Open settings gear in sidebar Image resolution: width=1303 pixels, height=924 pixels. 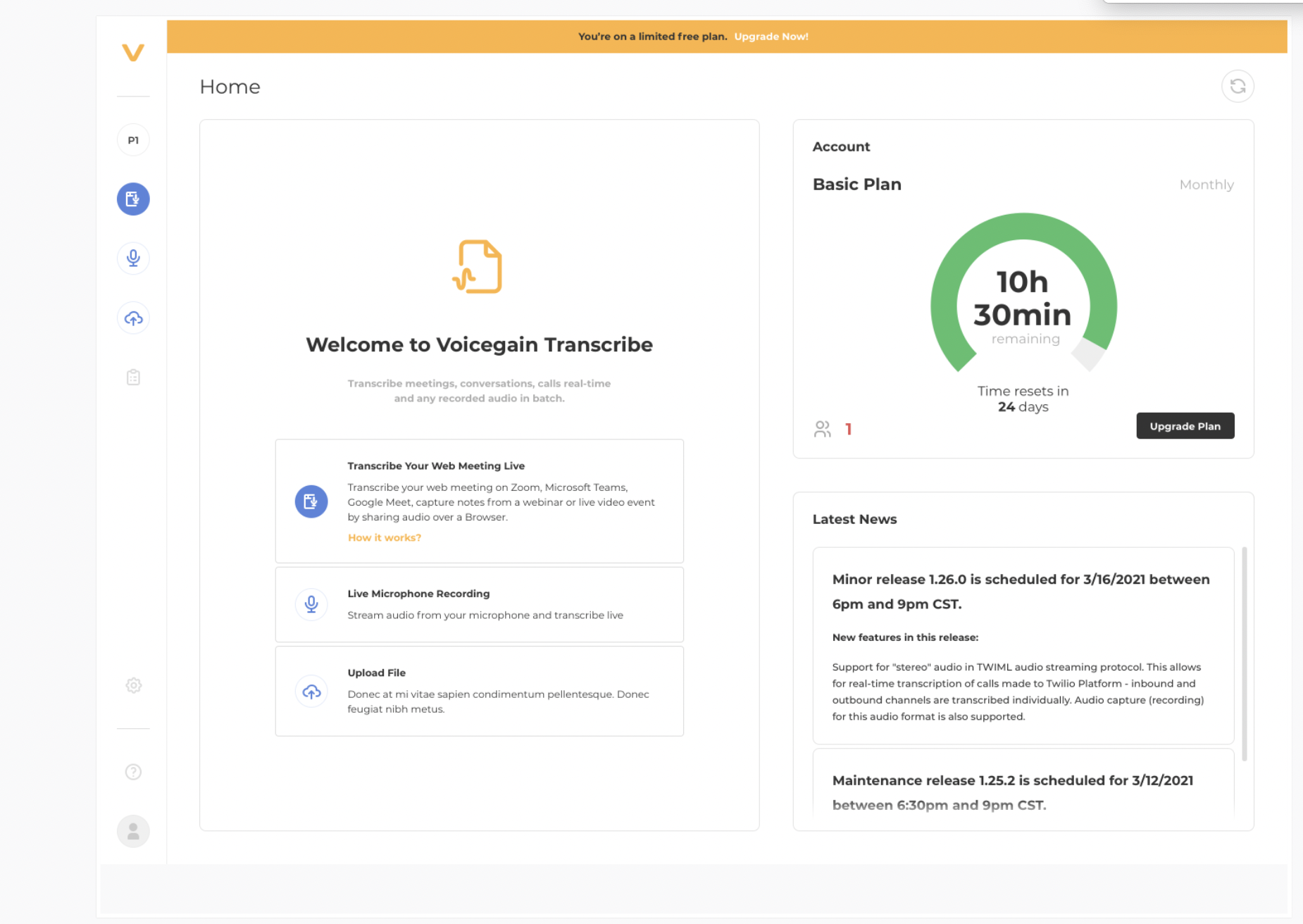click(x=133, y=685)
